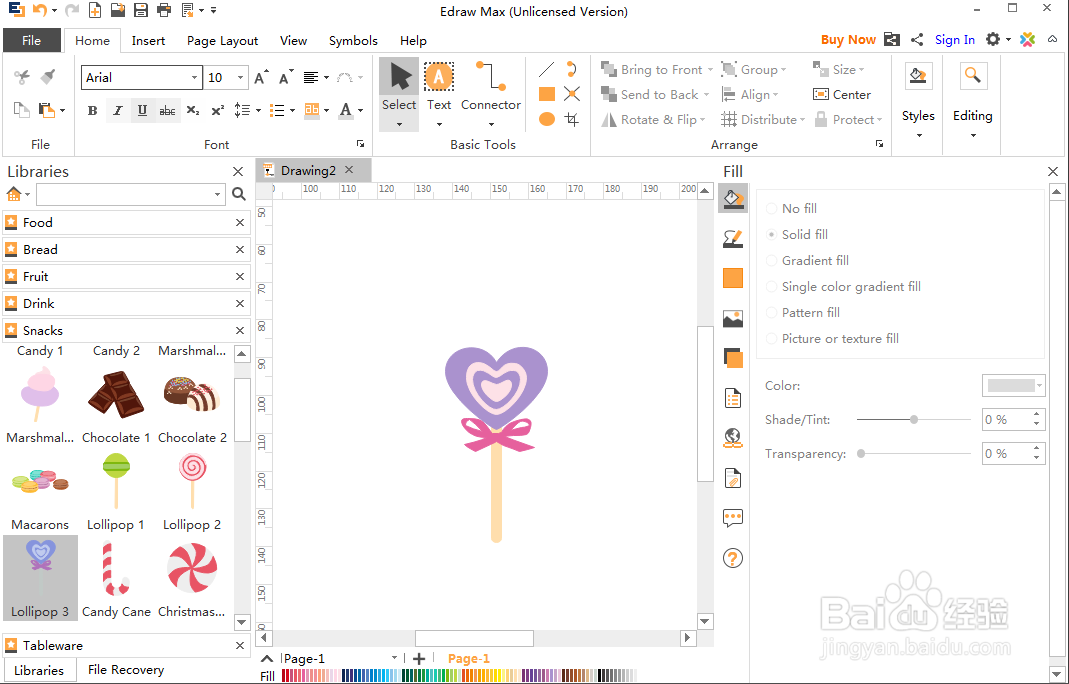Add a new page with plus button

[x=419, y=658]
